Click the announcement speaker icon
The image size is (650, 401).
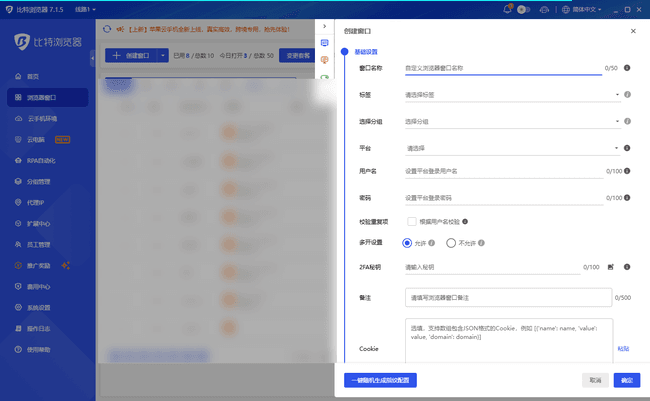[120, 29]
